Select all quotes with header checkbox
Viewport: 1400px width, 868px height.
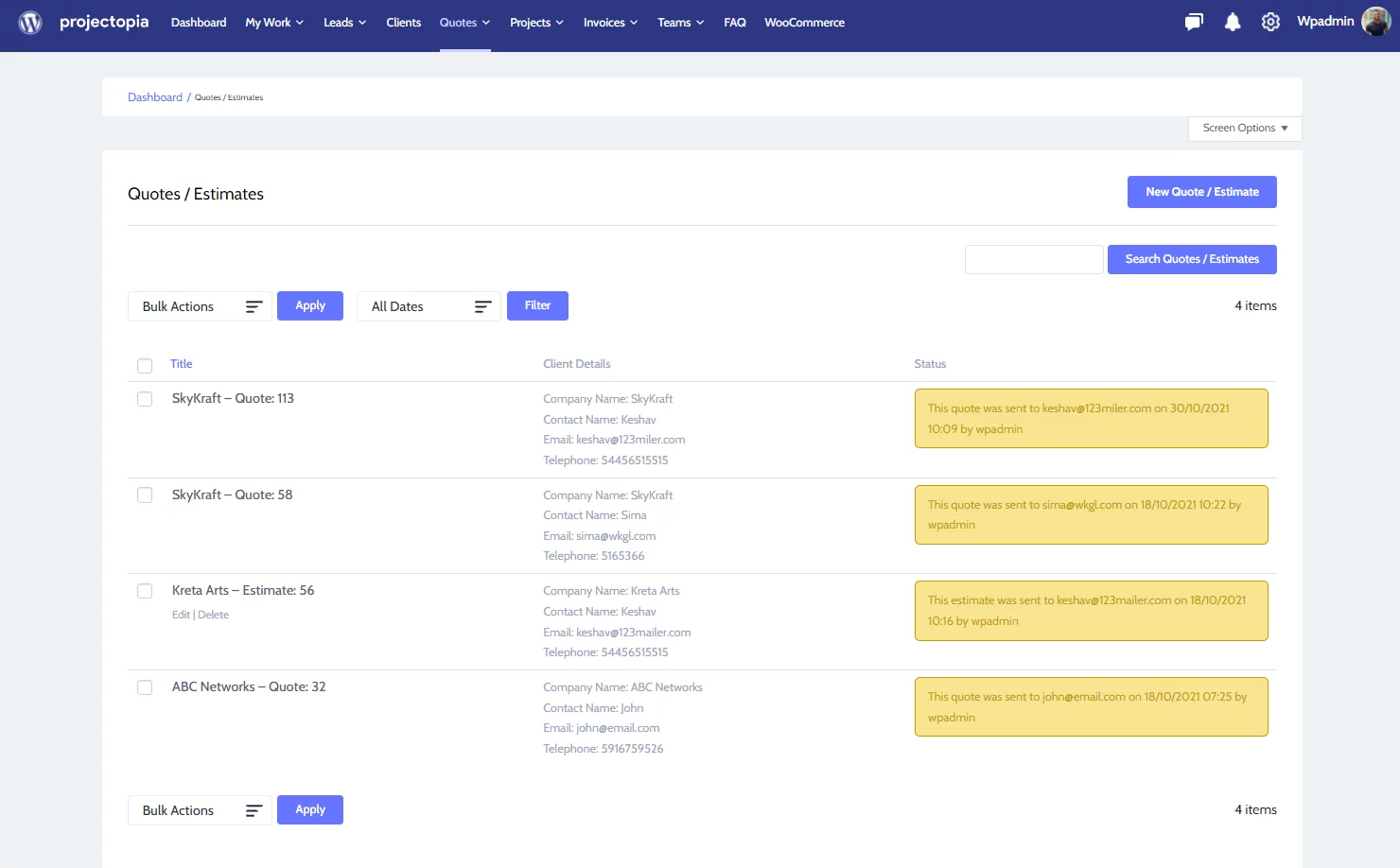tap(145, 366)
